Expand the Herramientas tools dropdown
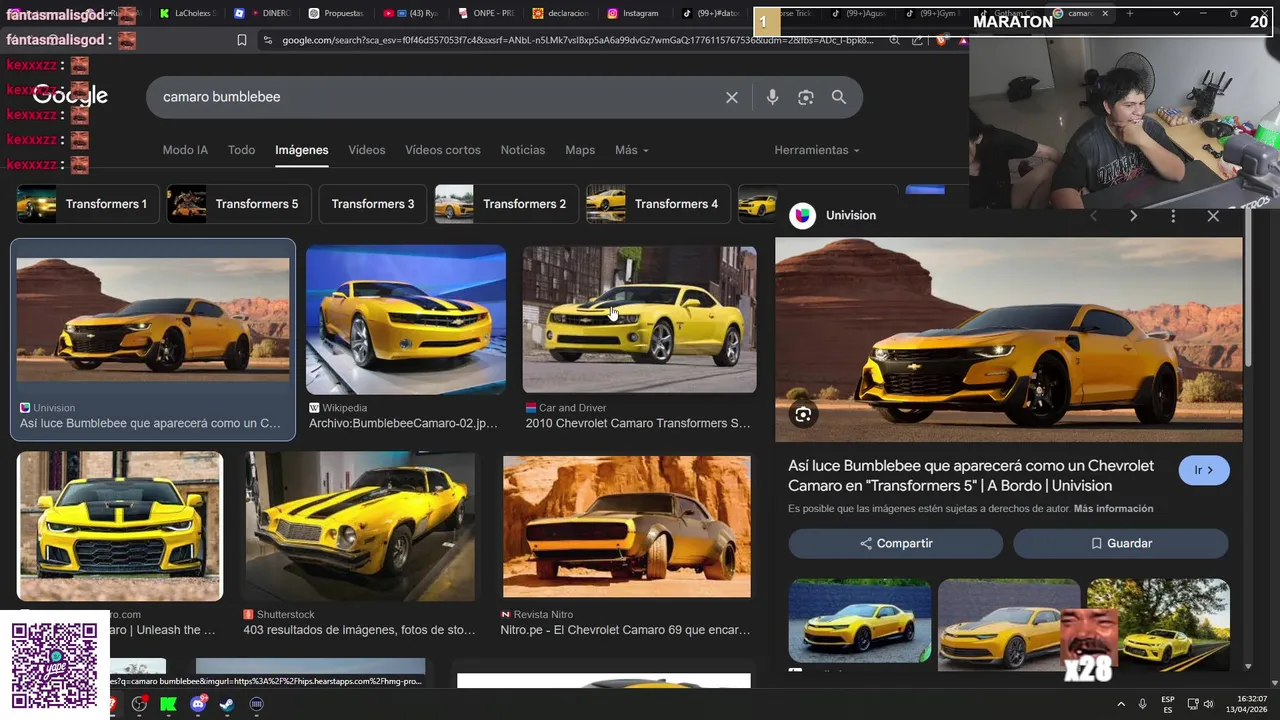 817,150
